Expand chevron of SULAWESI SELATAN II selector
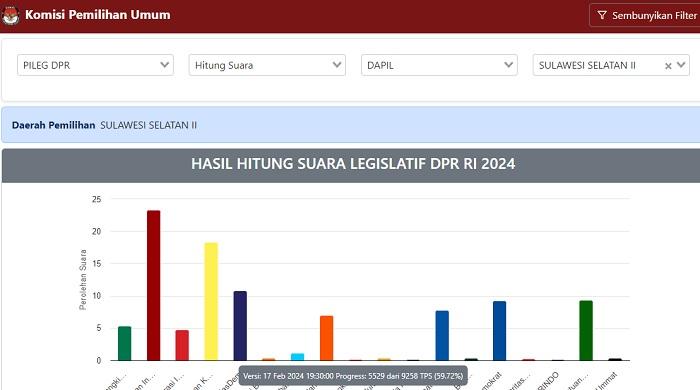700x390 pixels. point(681,65)
